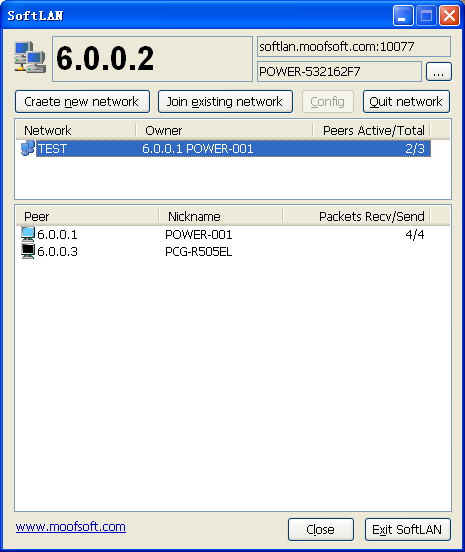Sort by Peers Active/Total column header
Image resolution: width=465 pixels, height=552 pixels.
[372, 130]
